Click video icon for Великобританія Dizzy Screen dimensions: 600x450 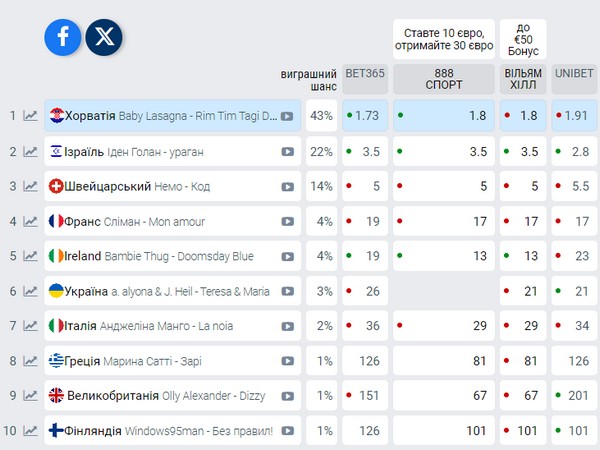point(288,396)
